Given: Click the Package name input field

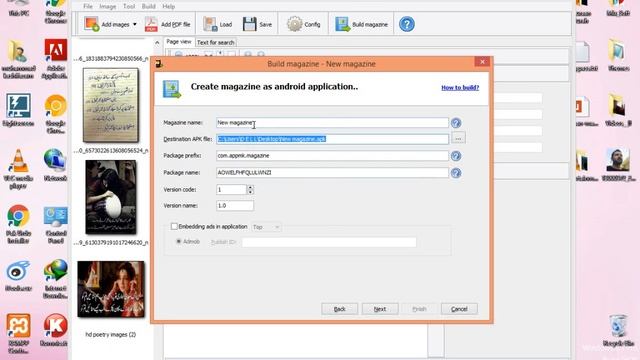Looking at the screenshot, I should (332, 172).
